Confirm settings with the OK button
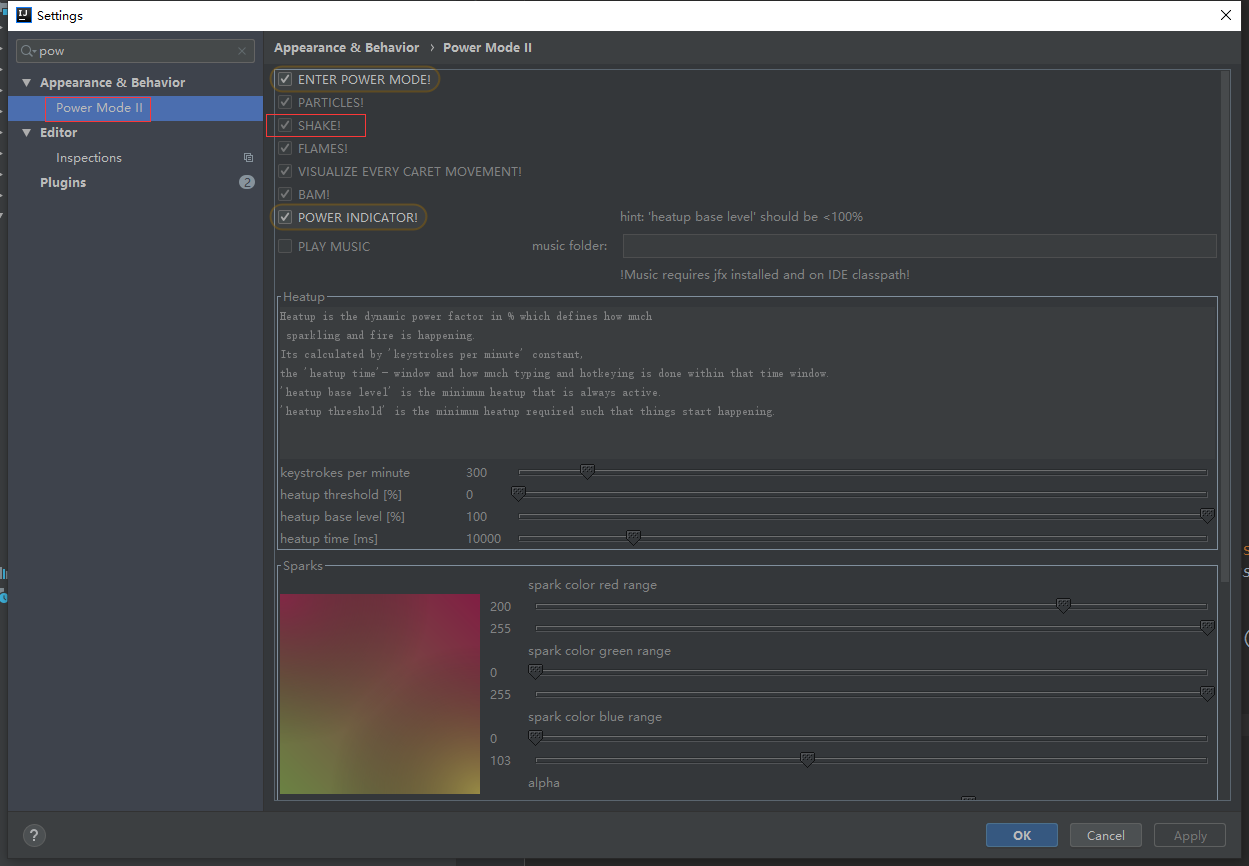1249x866 pixels. coord(1021,835)
